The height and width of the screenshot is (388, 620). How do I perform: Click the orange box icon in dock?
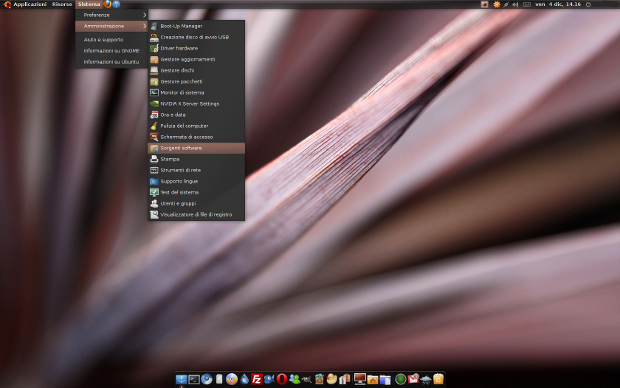tap(438, 379)
